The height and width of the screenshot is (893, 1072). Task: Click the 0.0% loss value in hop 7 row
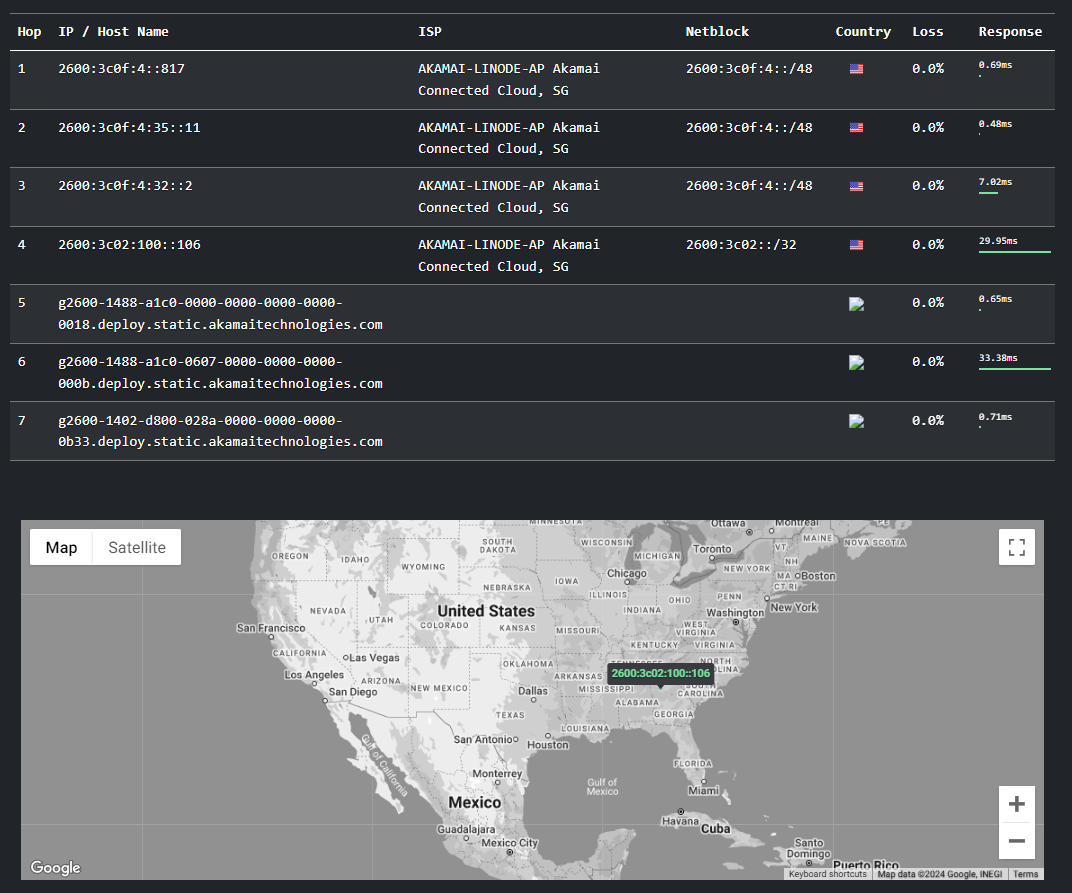point(928,421)
